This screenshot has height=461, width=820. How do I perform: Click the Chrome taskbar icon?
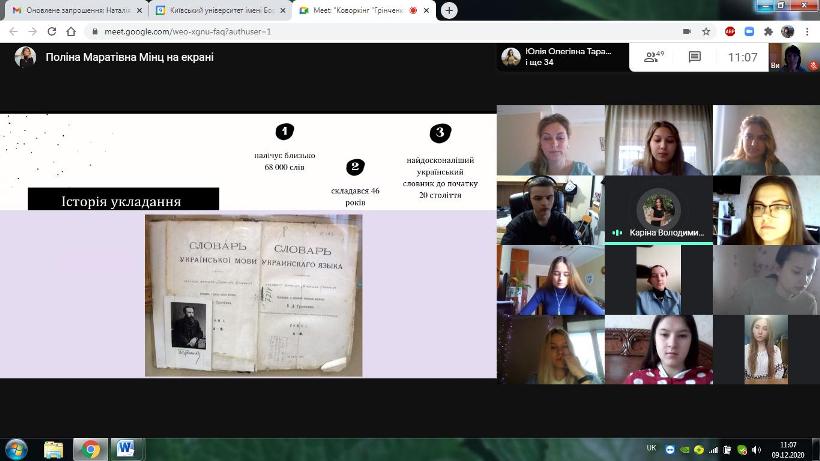[x=90, y=450]
